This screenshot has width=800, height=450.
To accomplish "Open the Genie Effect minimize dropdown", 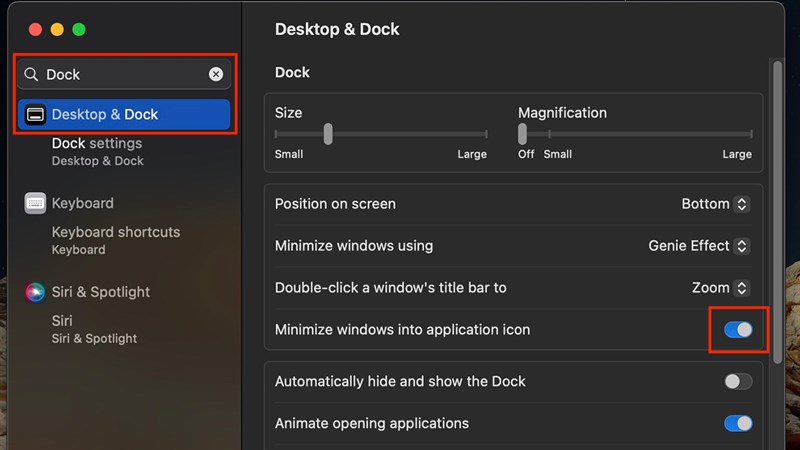I will (698, 246).
